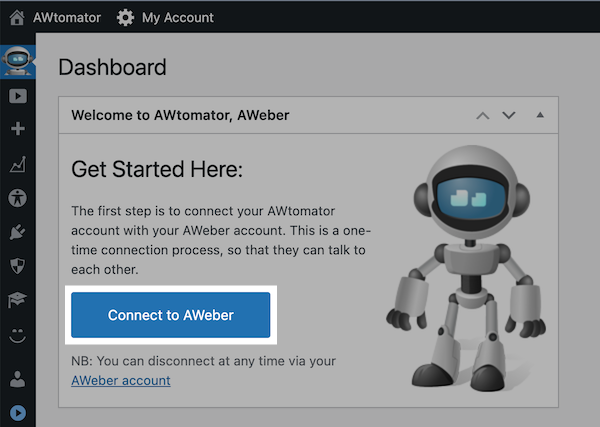Move the welcome panel down with arrow
Image resolution: width=600 pixels, height=427 pixels.
tap(509, 115)
